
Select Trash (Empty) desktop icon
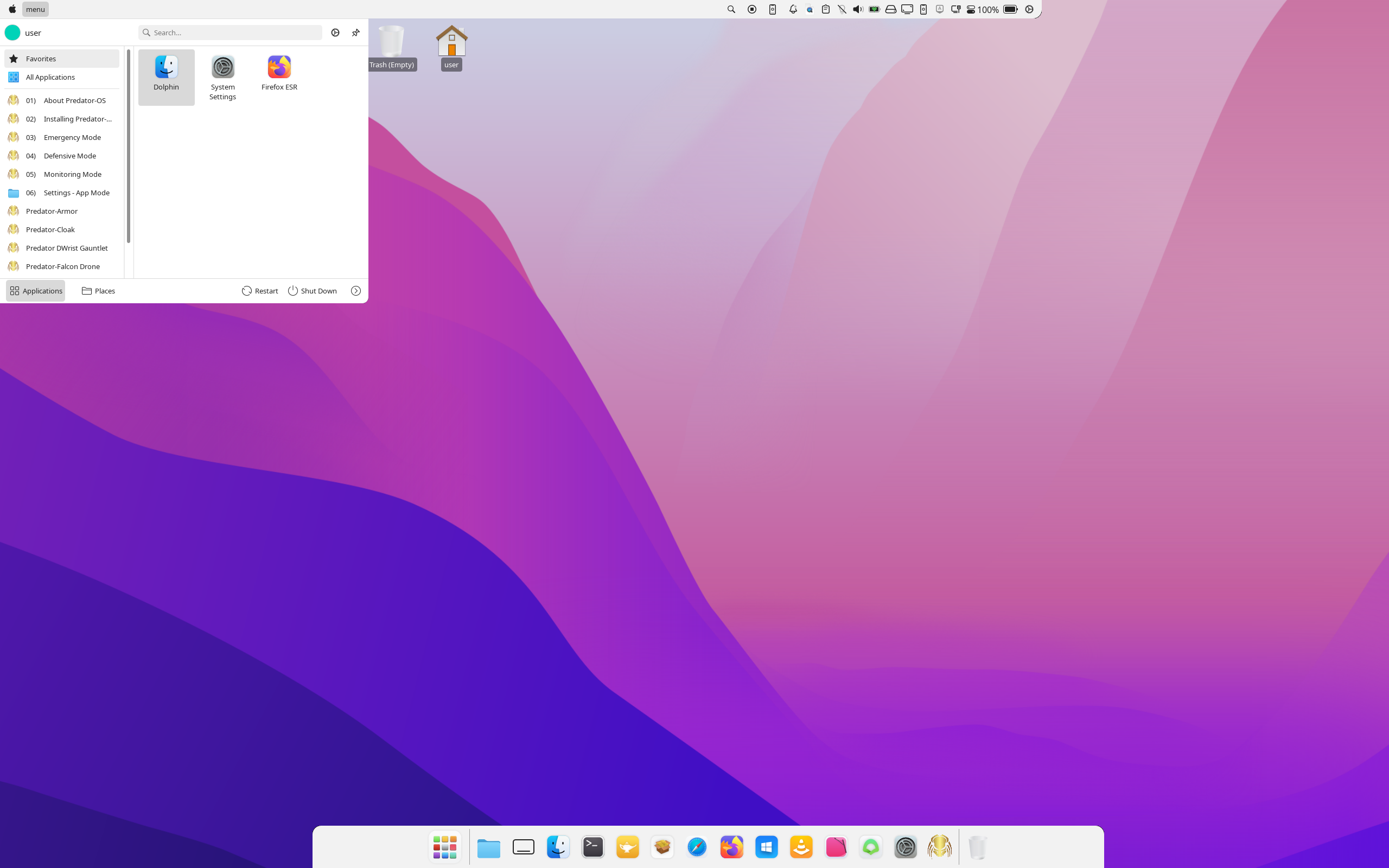(392, 48)
